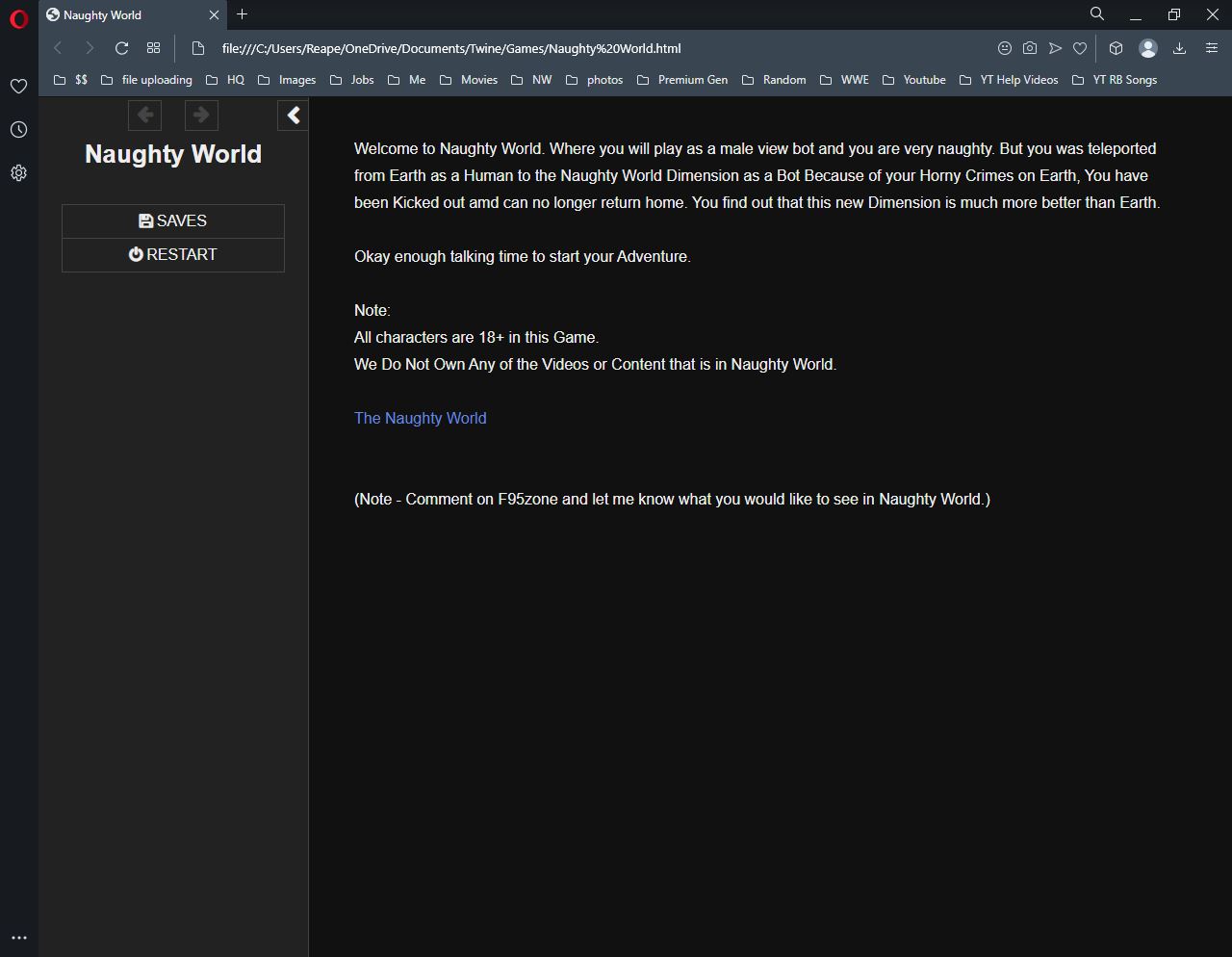Screen dimensions: 1232x957
Task: Click the Opera logo menu icon
Action: point(18,18)
